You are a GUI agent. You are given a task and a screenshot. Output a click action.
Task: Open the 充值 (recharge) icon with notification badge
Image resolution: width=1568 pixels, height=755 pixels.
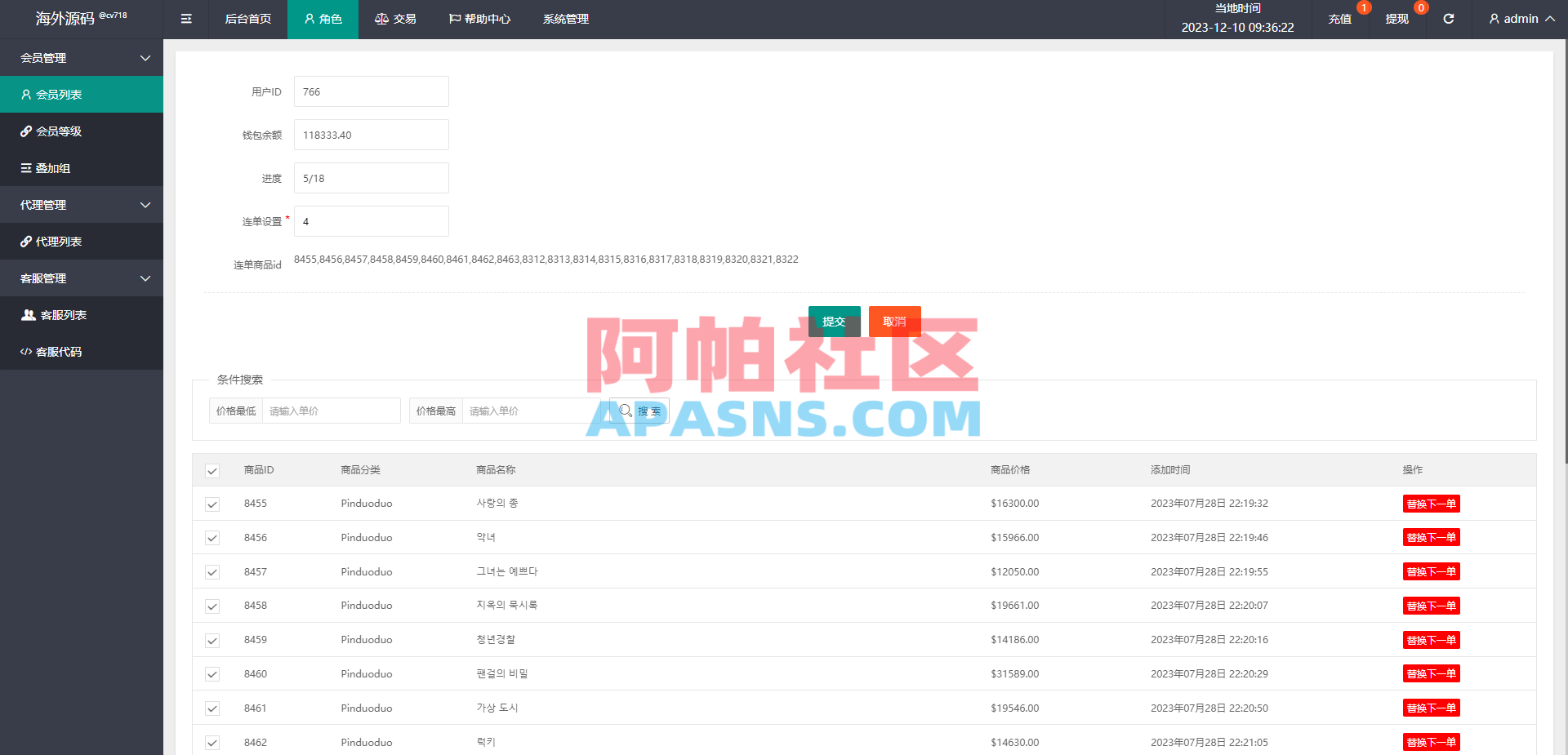pyautogui.click(x=1339, y=19)
